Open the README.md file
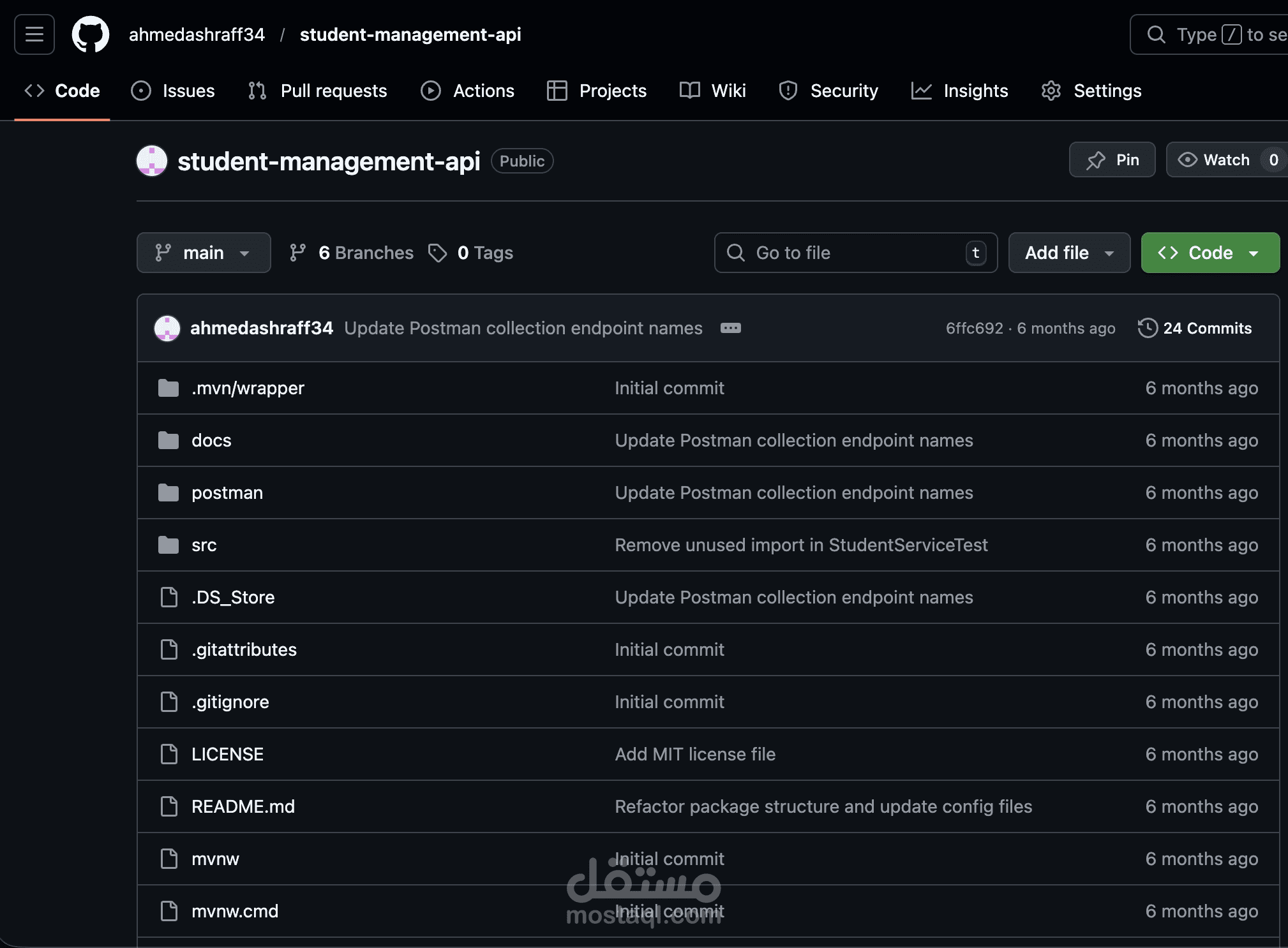 243,806
